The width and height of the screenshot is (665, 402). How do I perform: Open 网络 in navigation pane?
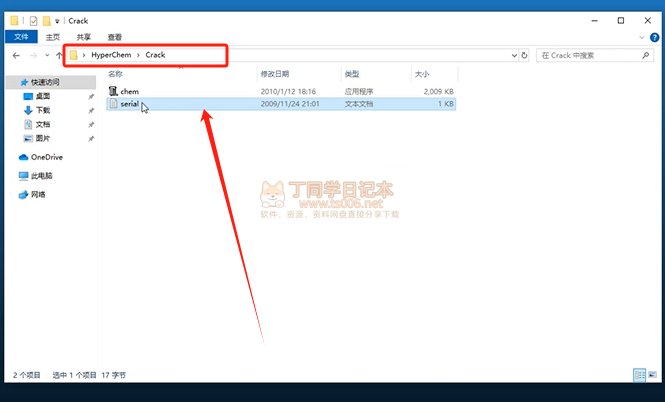[38, 195]
